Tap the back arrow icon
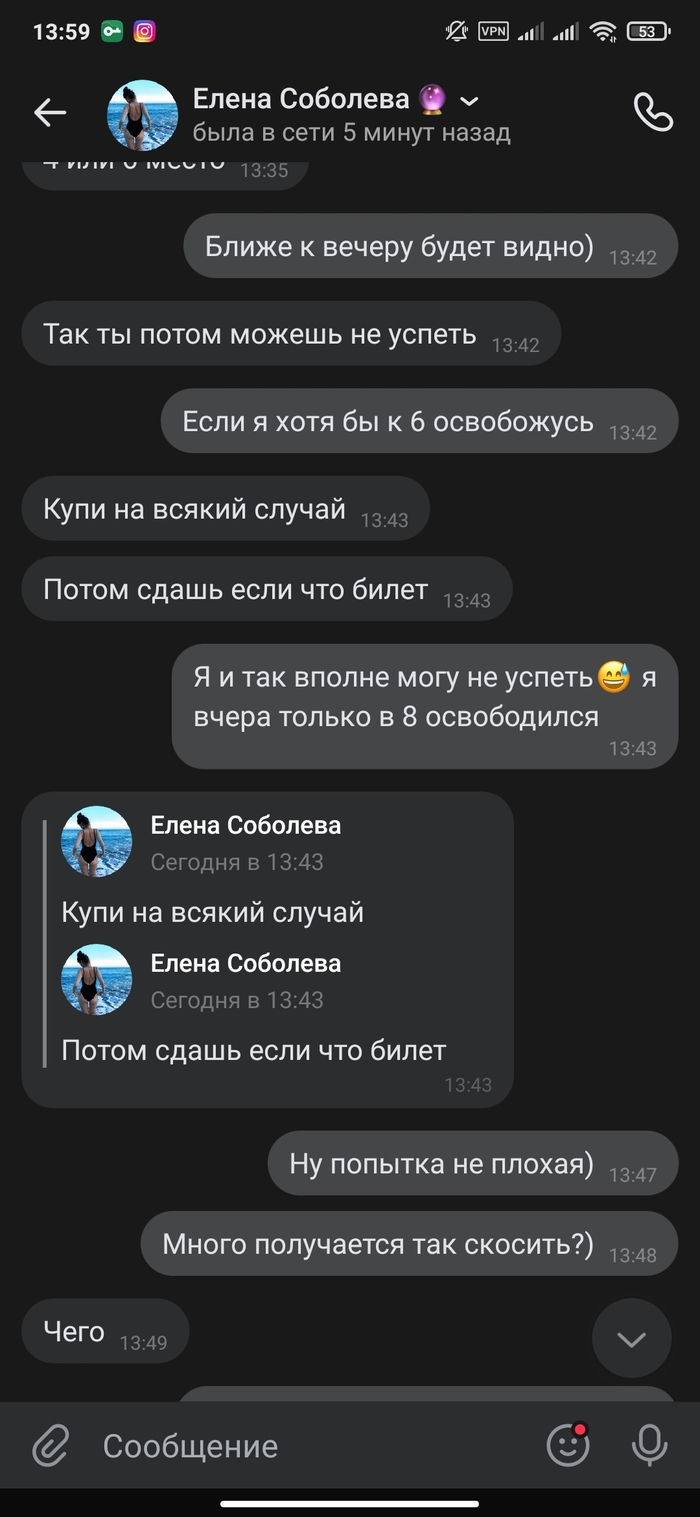 pos(50,113)
